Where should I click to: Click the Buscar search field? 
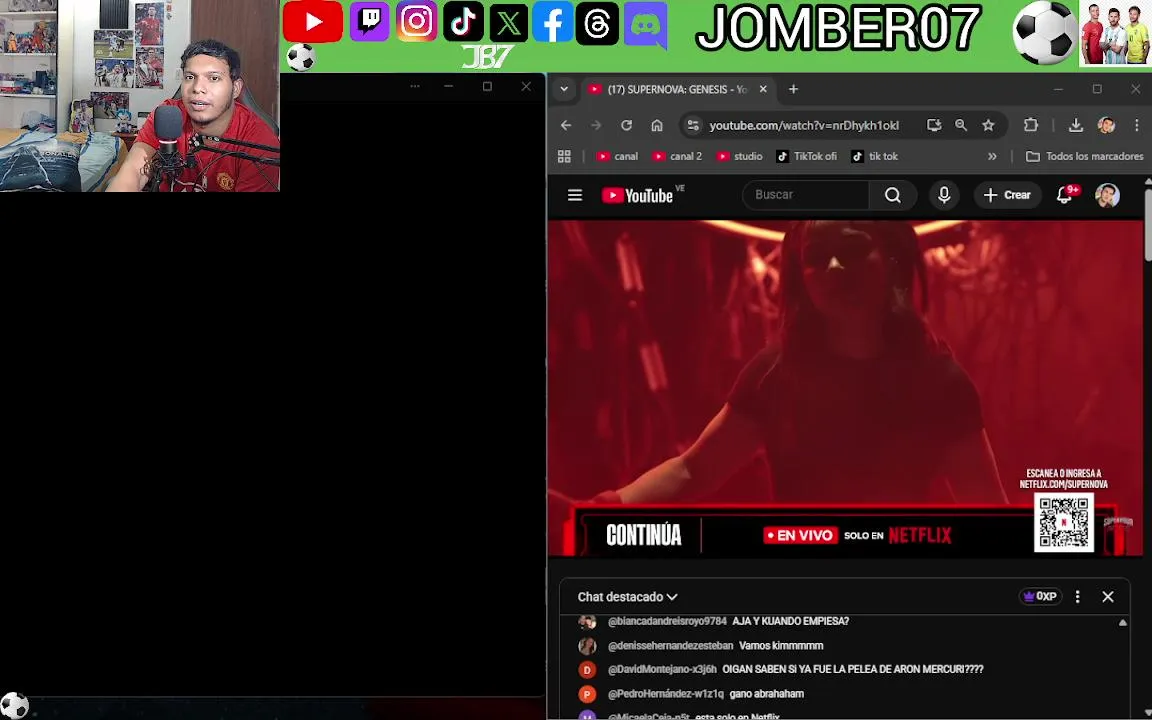click(x=806, y=195)
